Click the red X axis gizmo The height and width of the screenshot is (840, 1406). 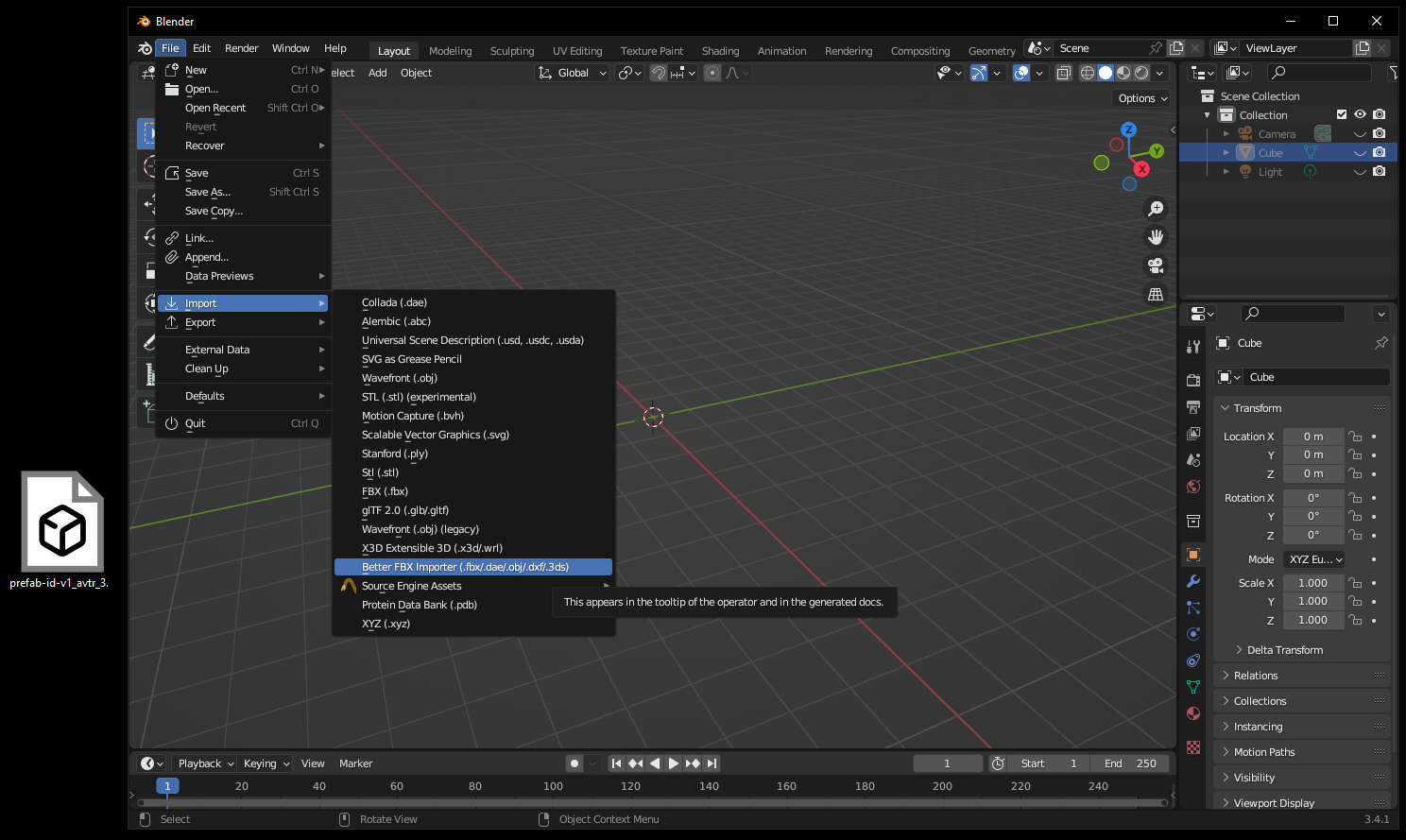point(1141,169)
